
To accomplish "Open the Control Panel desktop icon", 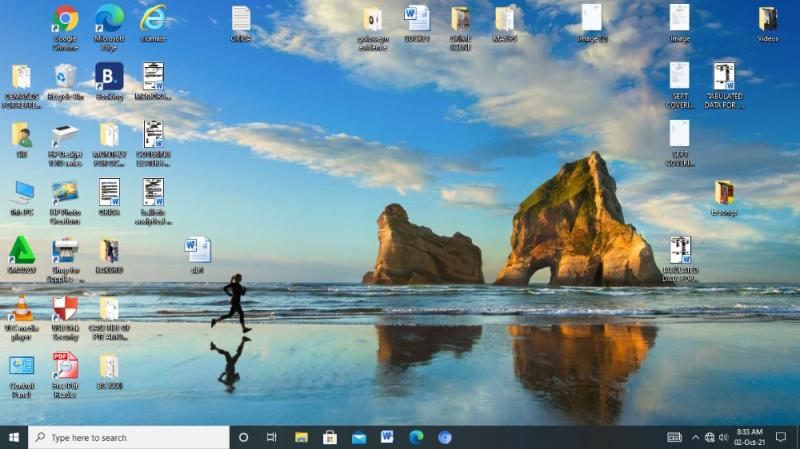I will point(21,366).
